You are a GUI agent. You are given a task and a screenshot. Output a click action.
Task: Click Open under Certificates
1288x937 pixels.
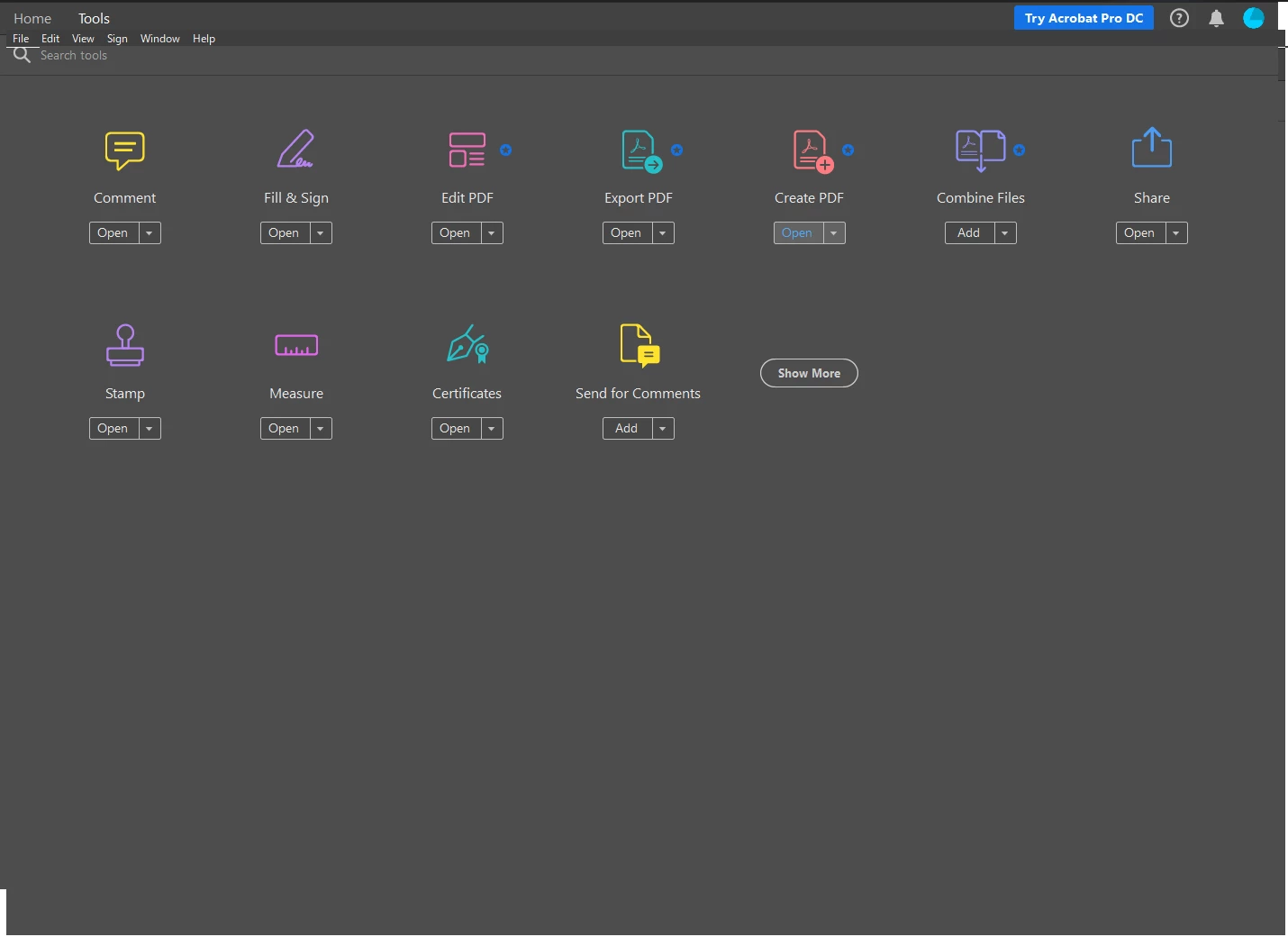click(x=456, y=429)
